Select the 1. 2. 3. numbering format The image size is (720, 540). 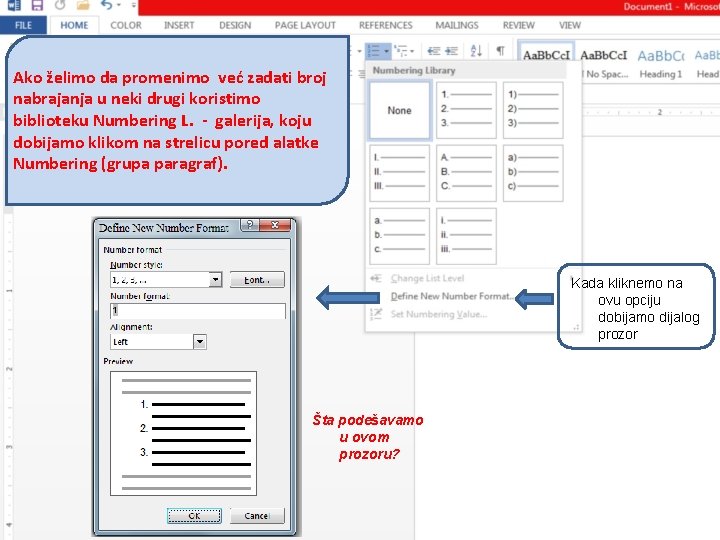tap(466, 110)
